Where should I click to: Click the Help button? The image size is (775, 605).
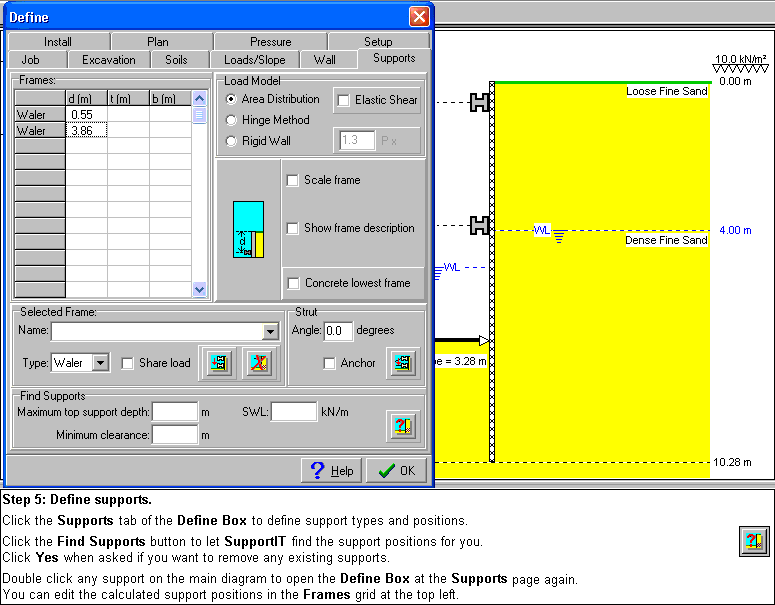point(331,471)
